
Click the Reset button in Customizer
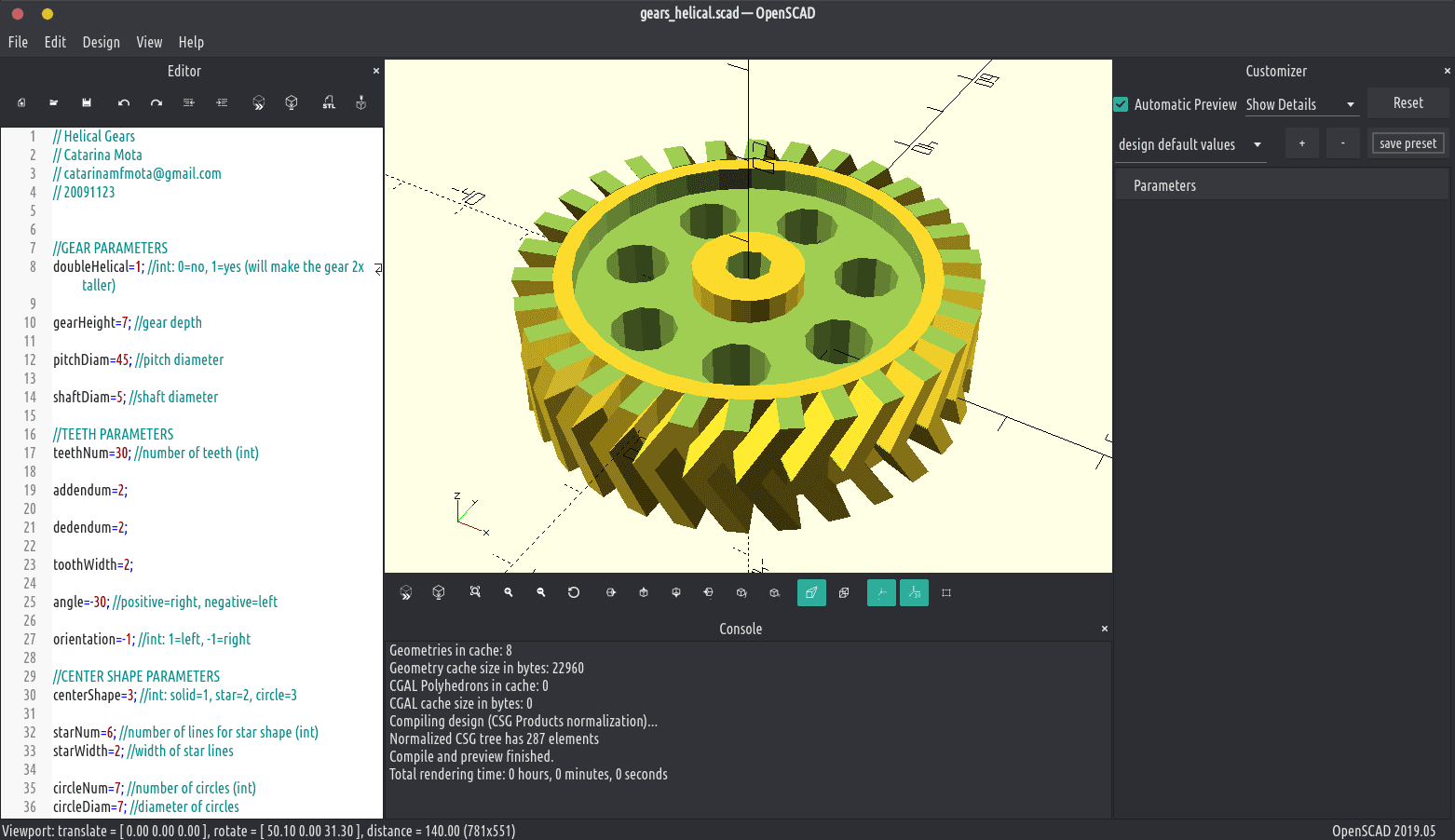pos(1407,103)
